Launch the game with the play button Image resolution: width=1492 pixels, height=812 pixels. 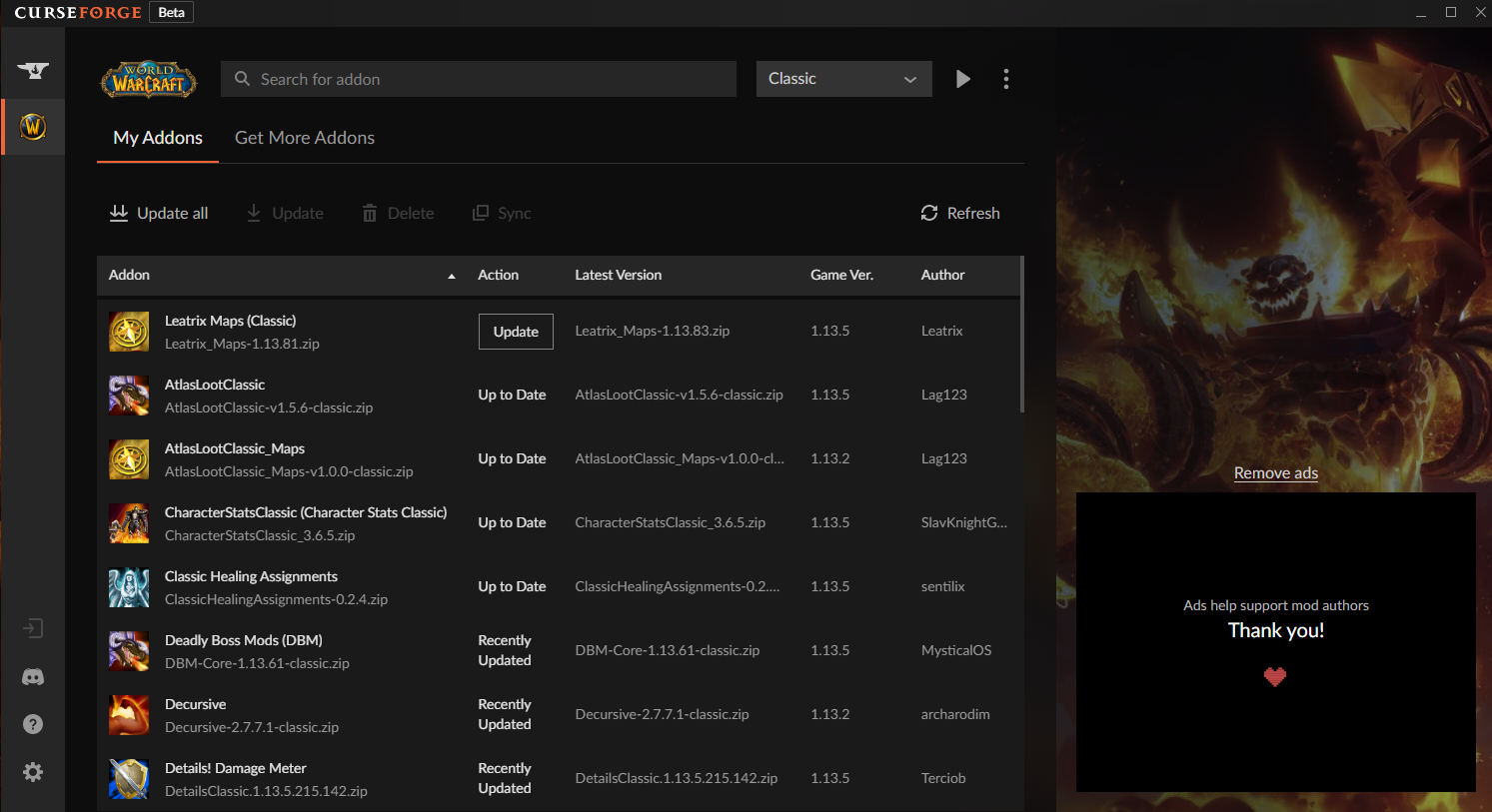point(963,79)
